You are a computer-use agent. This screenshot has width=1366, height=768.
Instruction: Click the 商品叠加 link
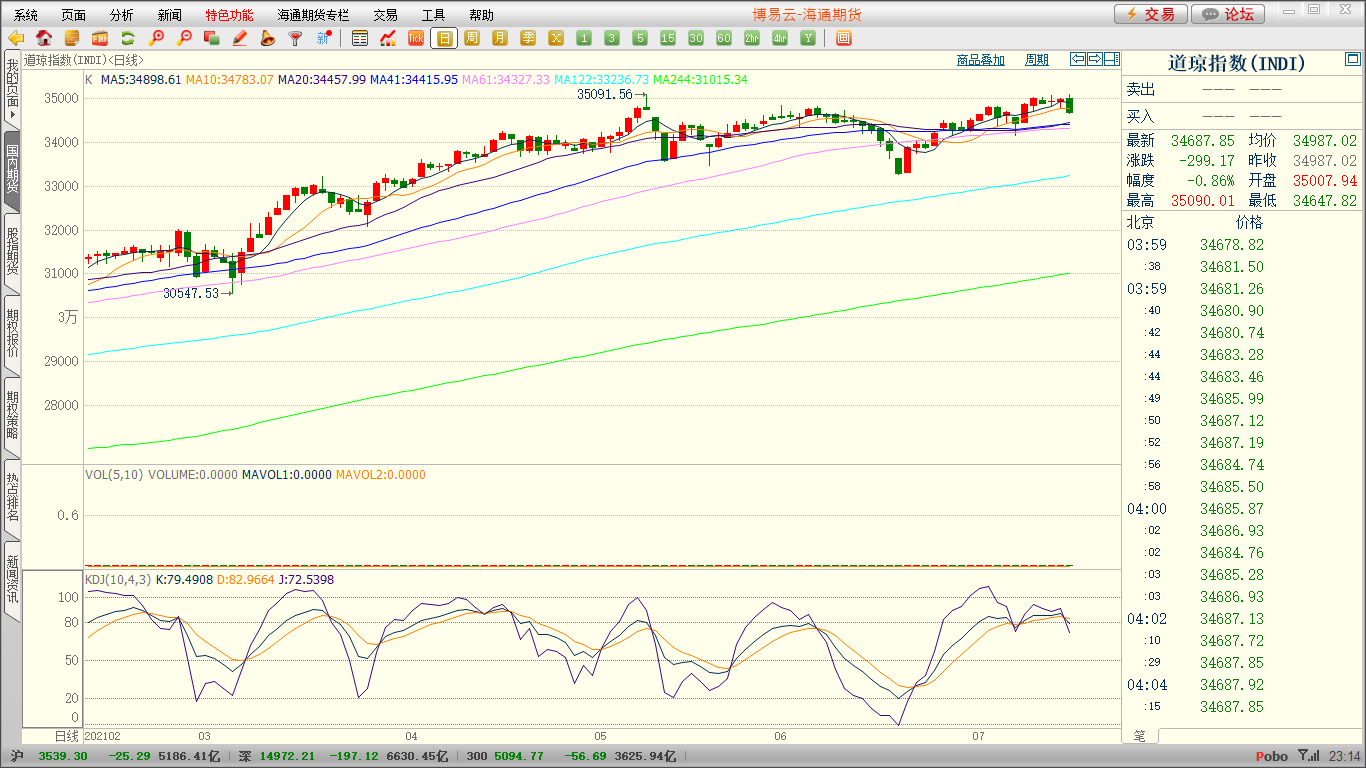981,60
